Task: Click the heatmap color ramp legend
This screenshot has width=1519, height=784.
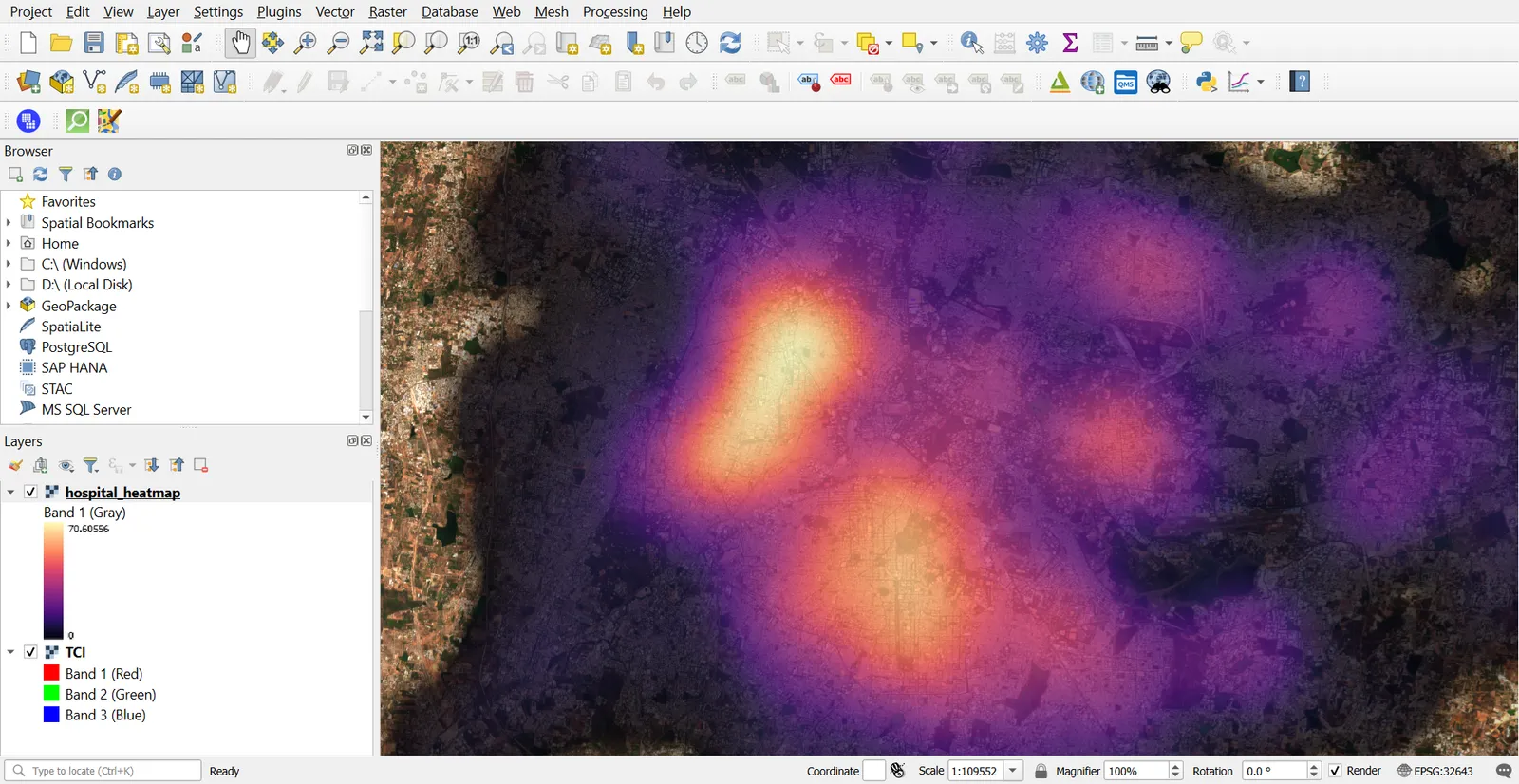Action: click(x=53, y=581)
